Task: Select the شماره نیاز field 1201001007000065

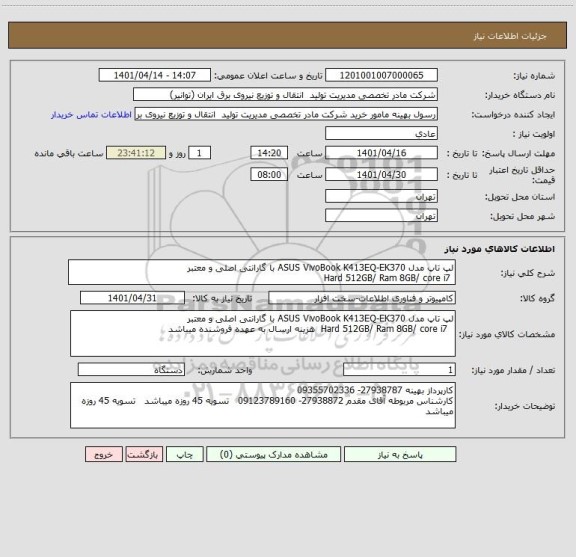Action: pyautogui.click(x=381, y=75)
